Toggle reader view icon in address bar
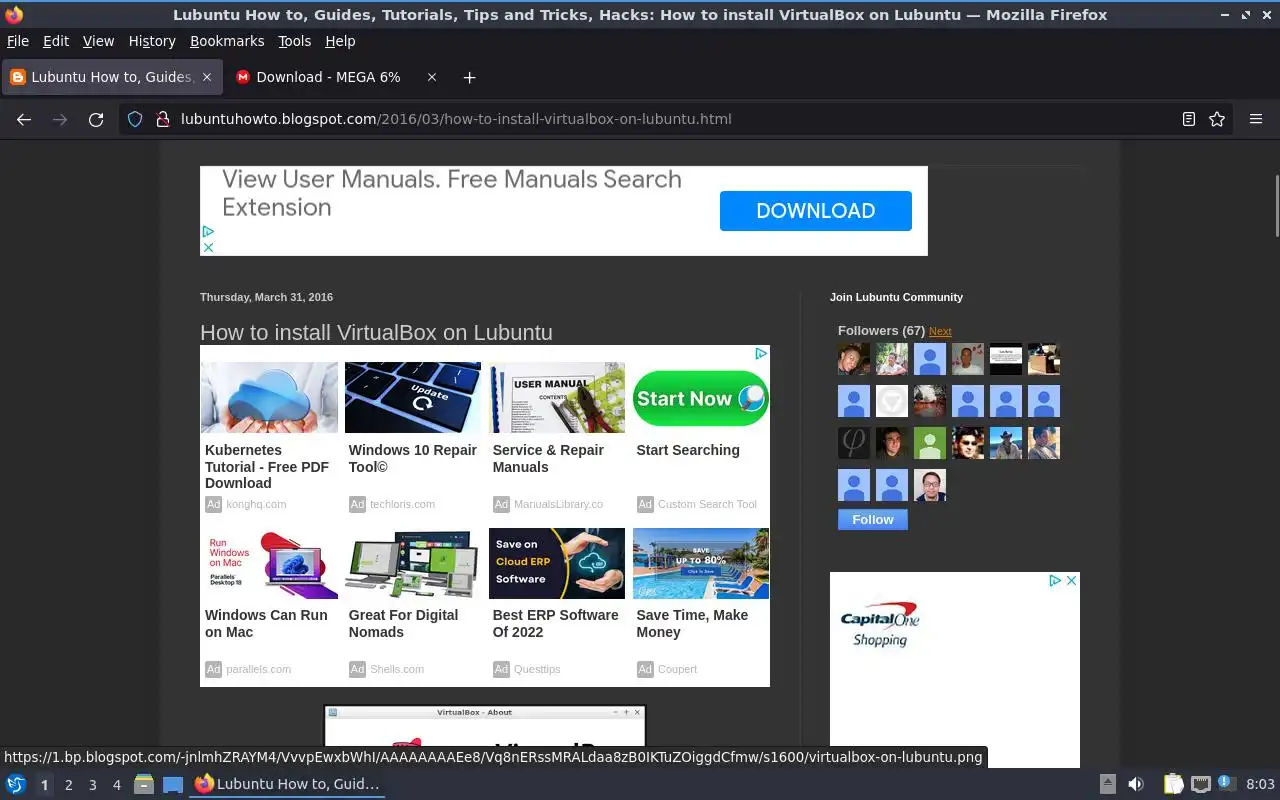Screen dimensions: 1280x800 (x=1189, y=119)
